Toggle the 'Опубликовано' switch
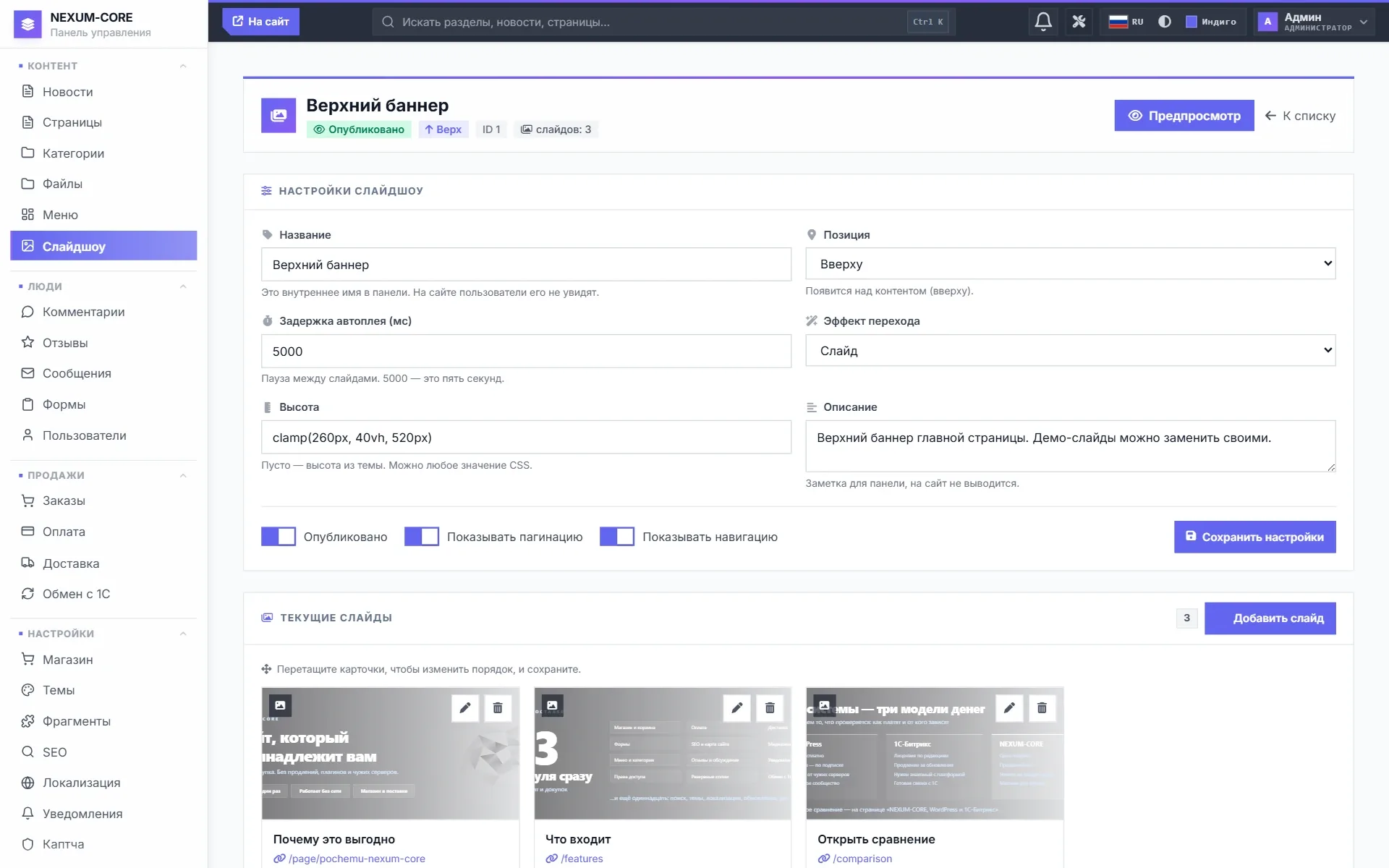This screenshot has height=868, width=1389. [279, 536]
